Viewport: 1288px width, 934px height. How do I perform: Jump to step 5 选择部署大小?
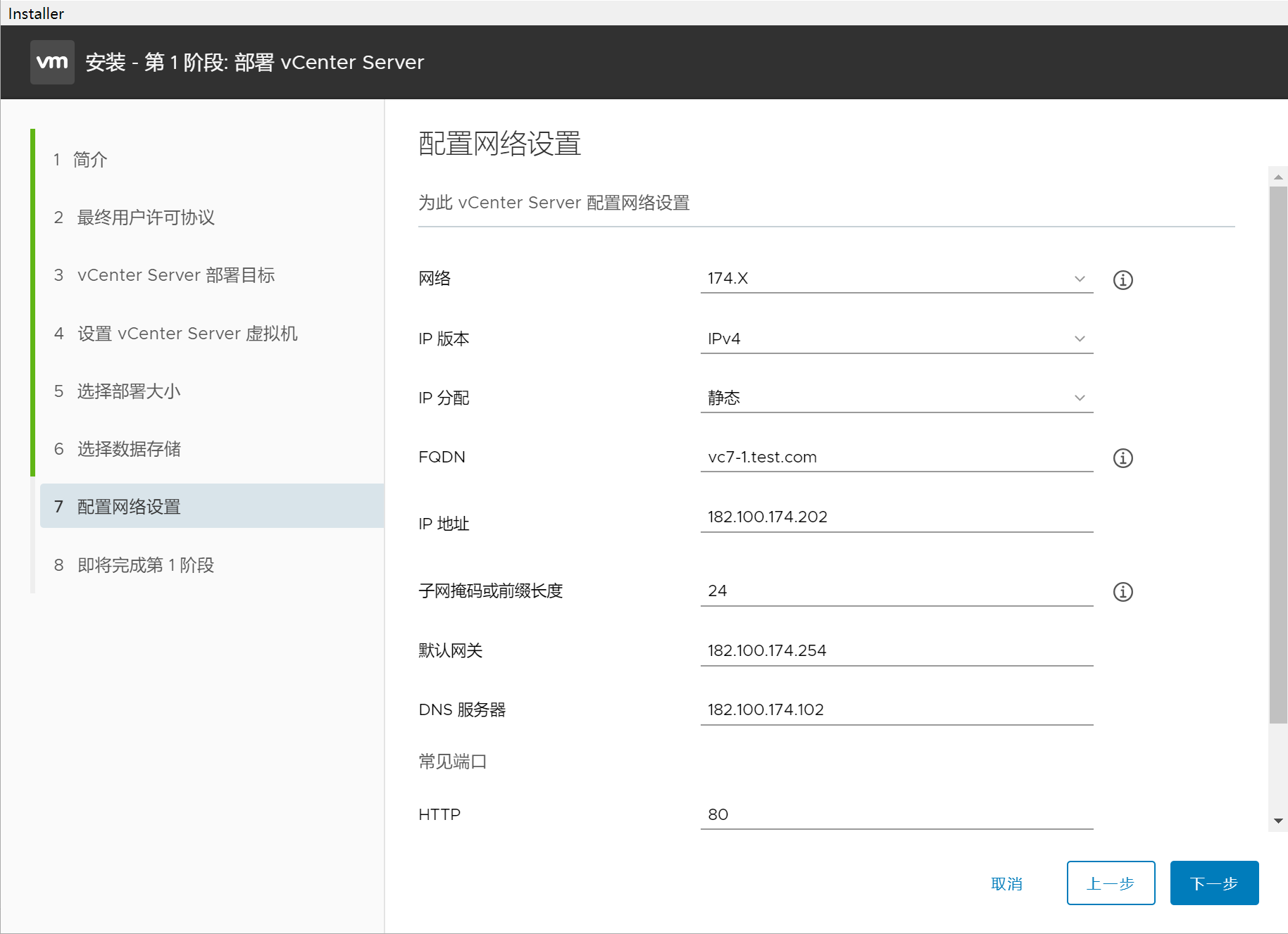[x=128, y=391]
